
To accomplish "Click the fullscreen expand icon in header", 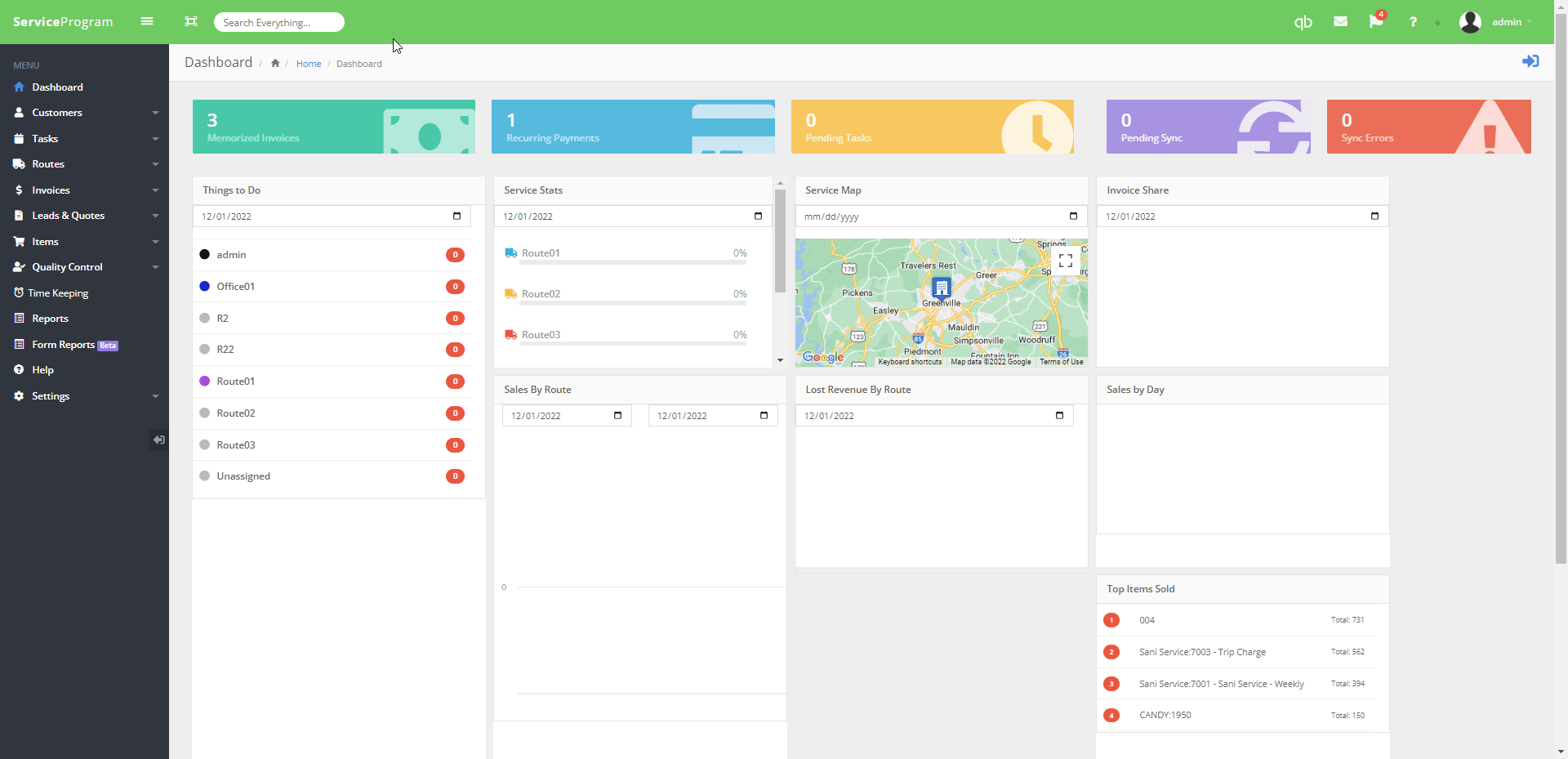I will coord(191,21).
